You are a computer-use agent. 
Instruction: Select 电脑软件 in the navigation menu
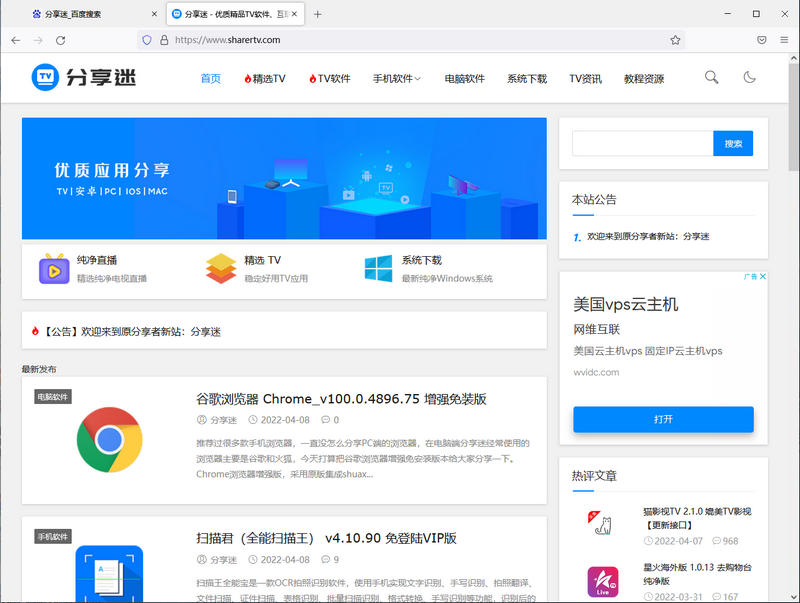464,77
